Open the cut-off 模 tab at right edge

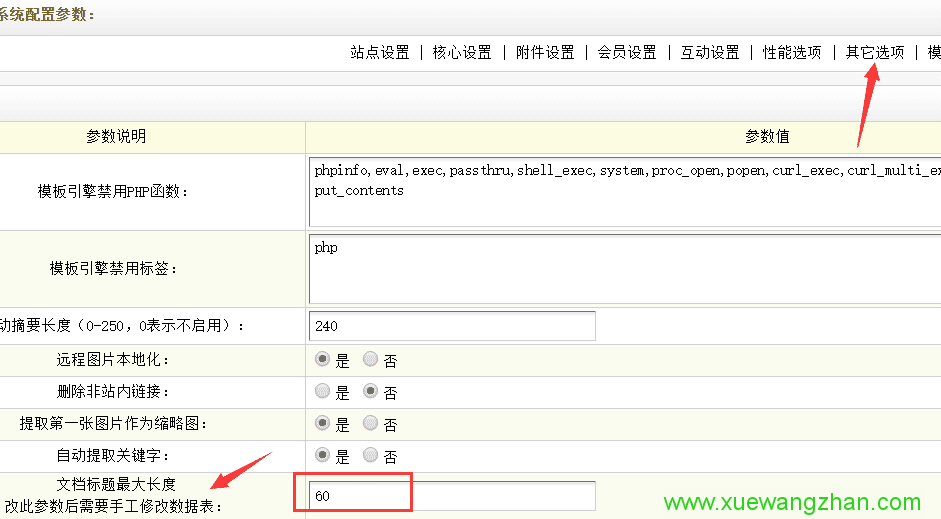[934, 53]
